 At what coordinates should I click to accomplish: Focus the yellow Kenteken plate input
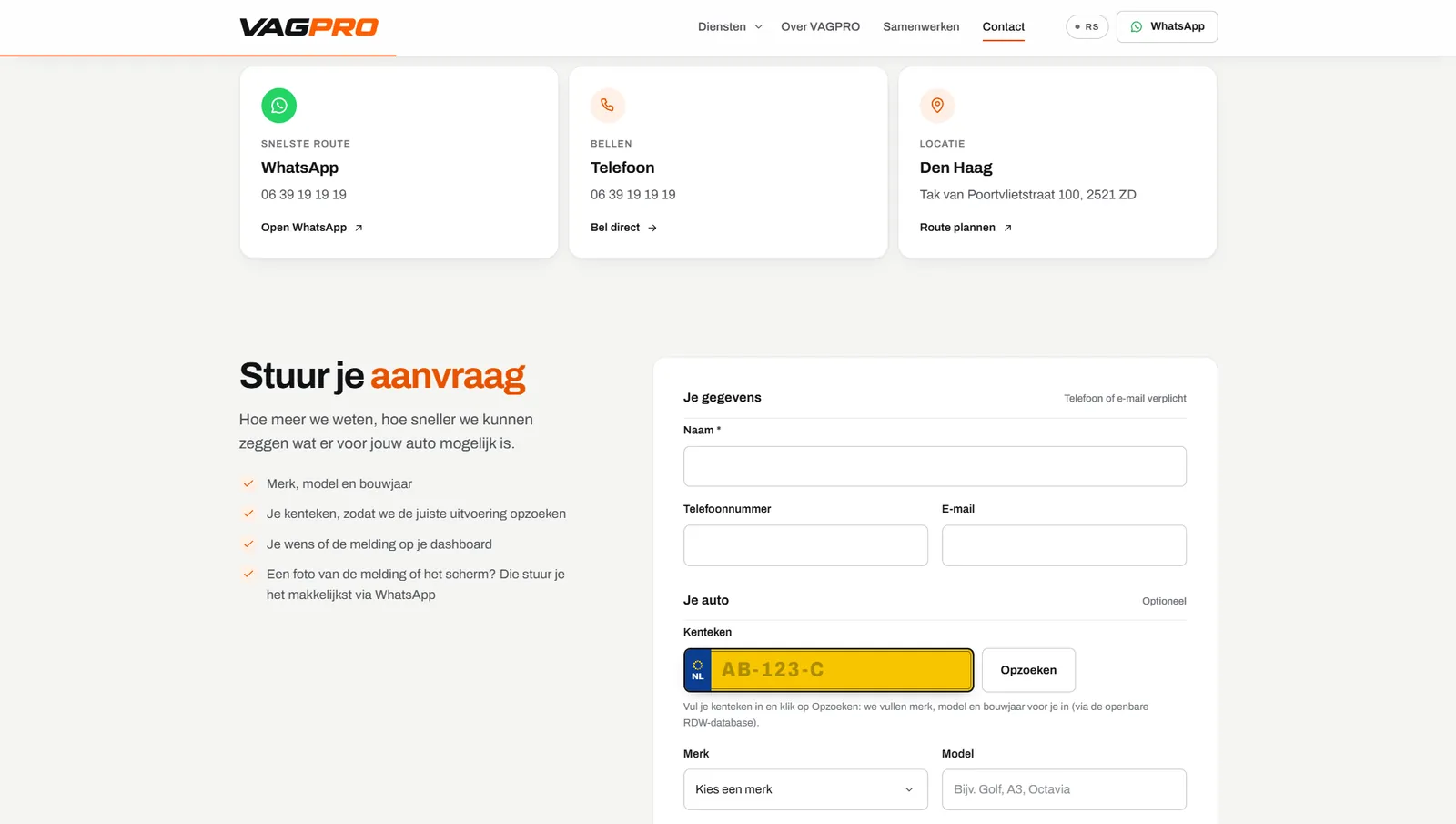tap(841, 670)
